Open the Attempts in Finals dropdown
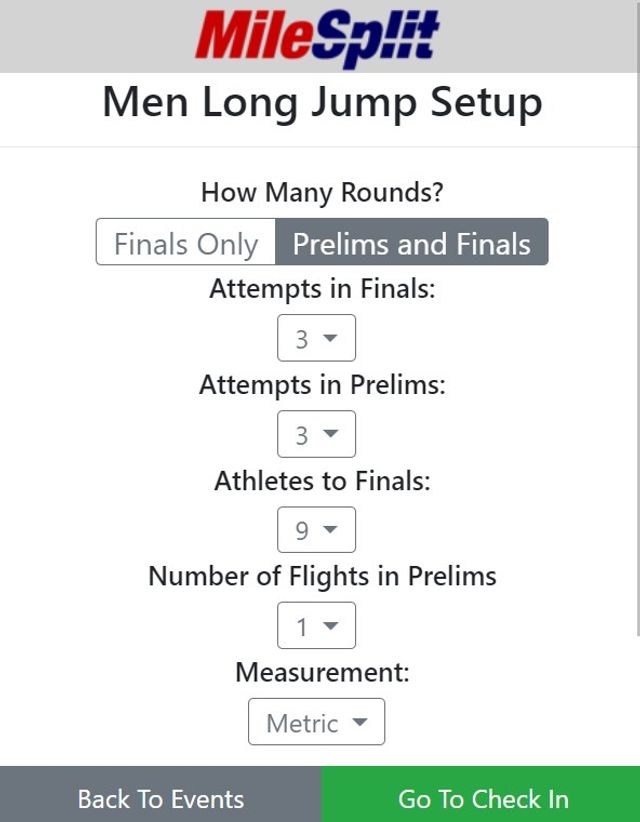This screenshot has height=822, width=640. 317,338
